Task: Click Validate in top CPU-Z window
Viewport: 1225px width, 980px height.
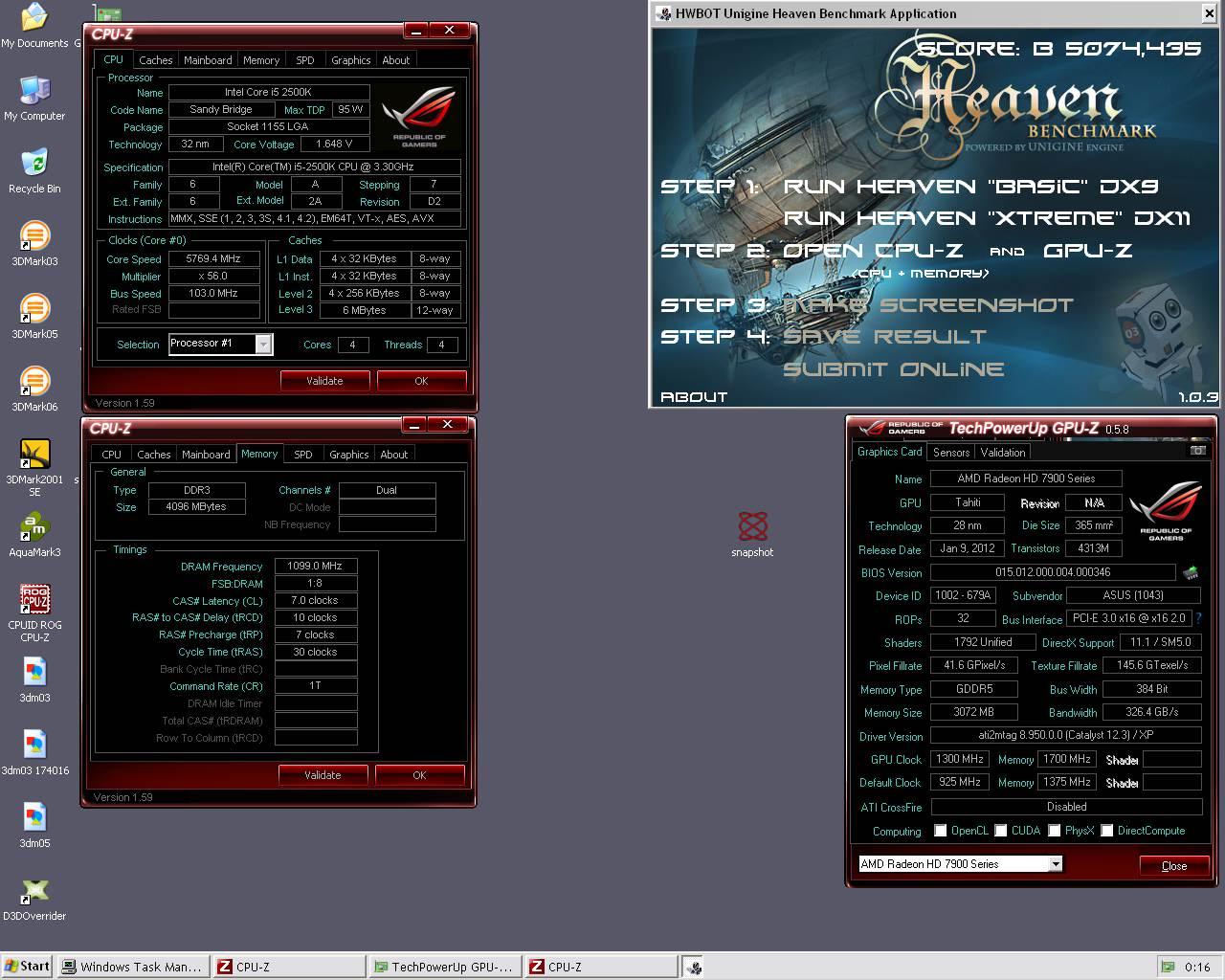Action: point(324,381)
